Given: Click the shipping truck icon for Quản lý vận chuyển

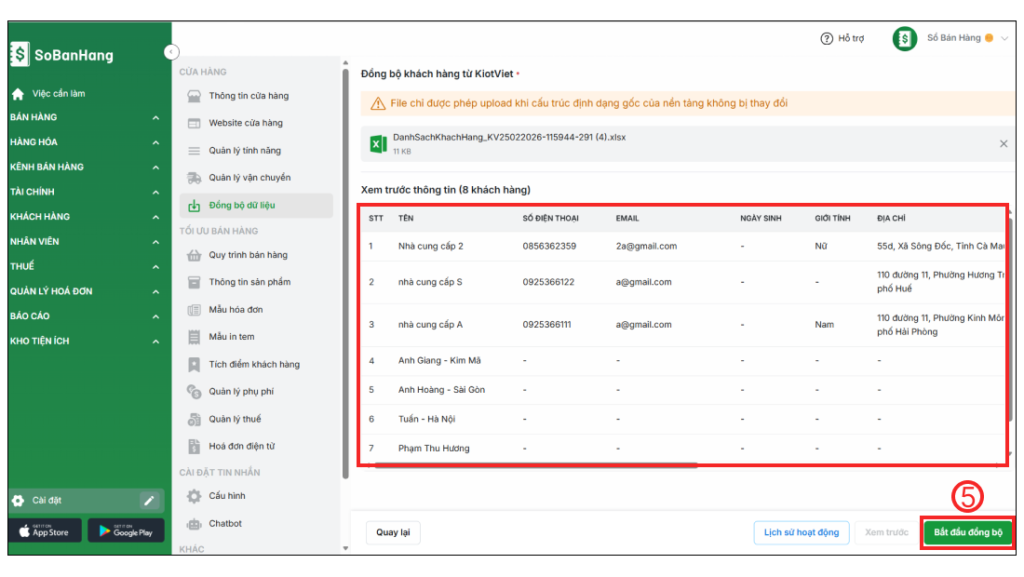Looking at the screenshot, I should click(x=194, y=178).
